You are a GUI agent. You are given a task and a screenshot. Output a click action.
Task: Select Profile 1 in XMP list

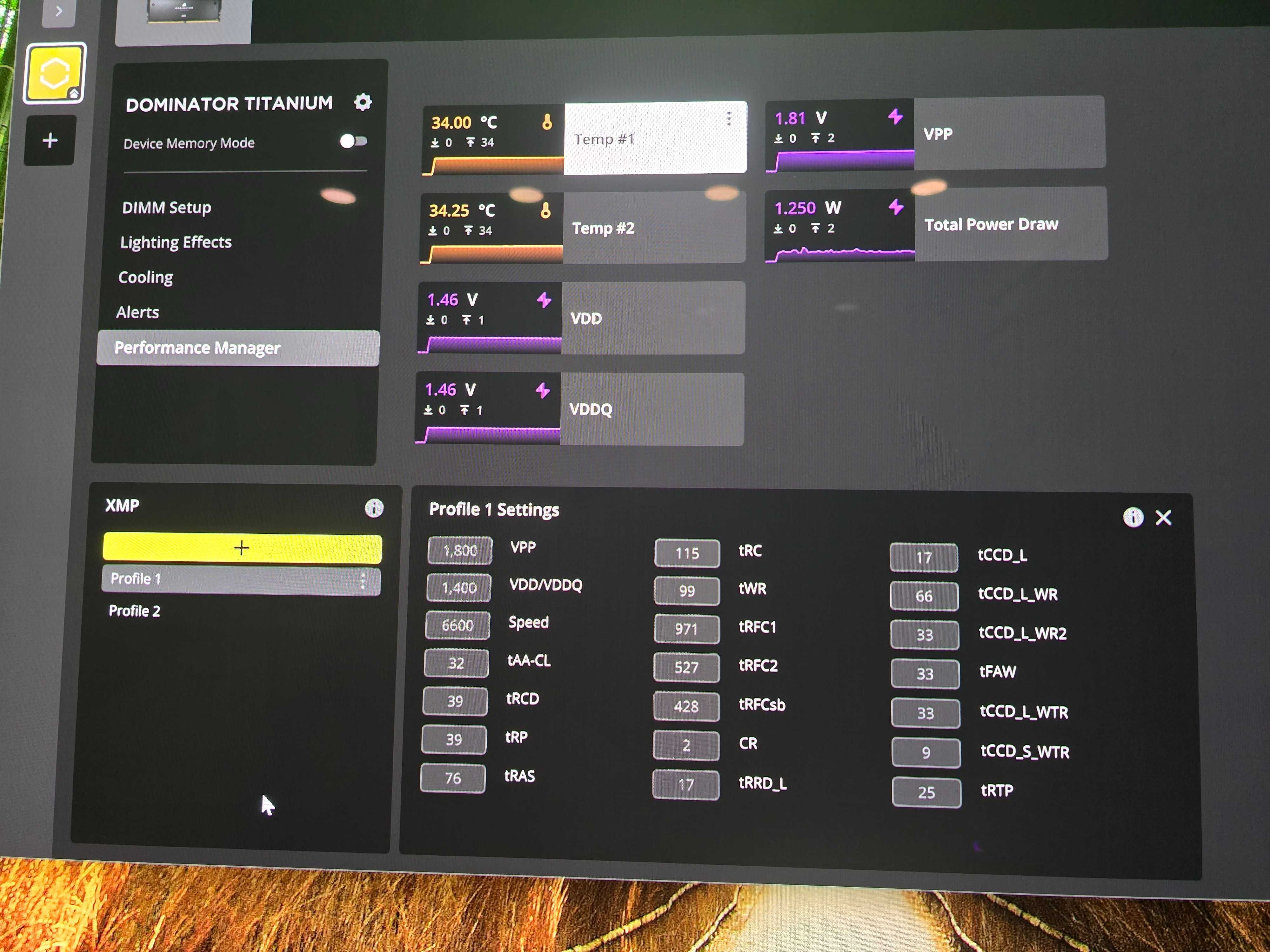click(241, 579)
